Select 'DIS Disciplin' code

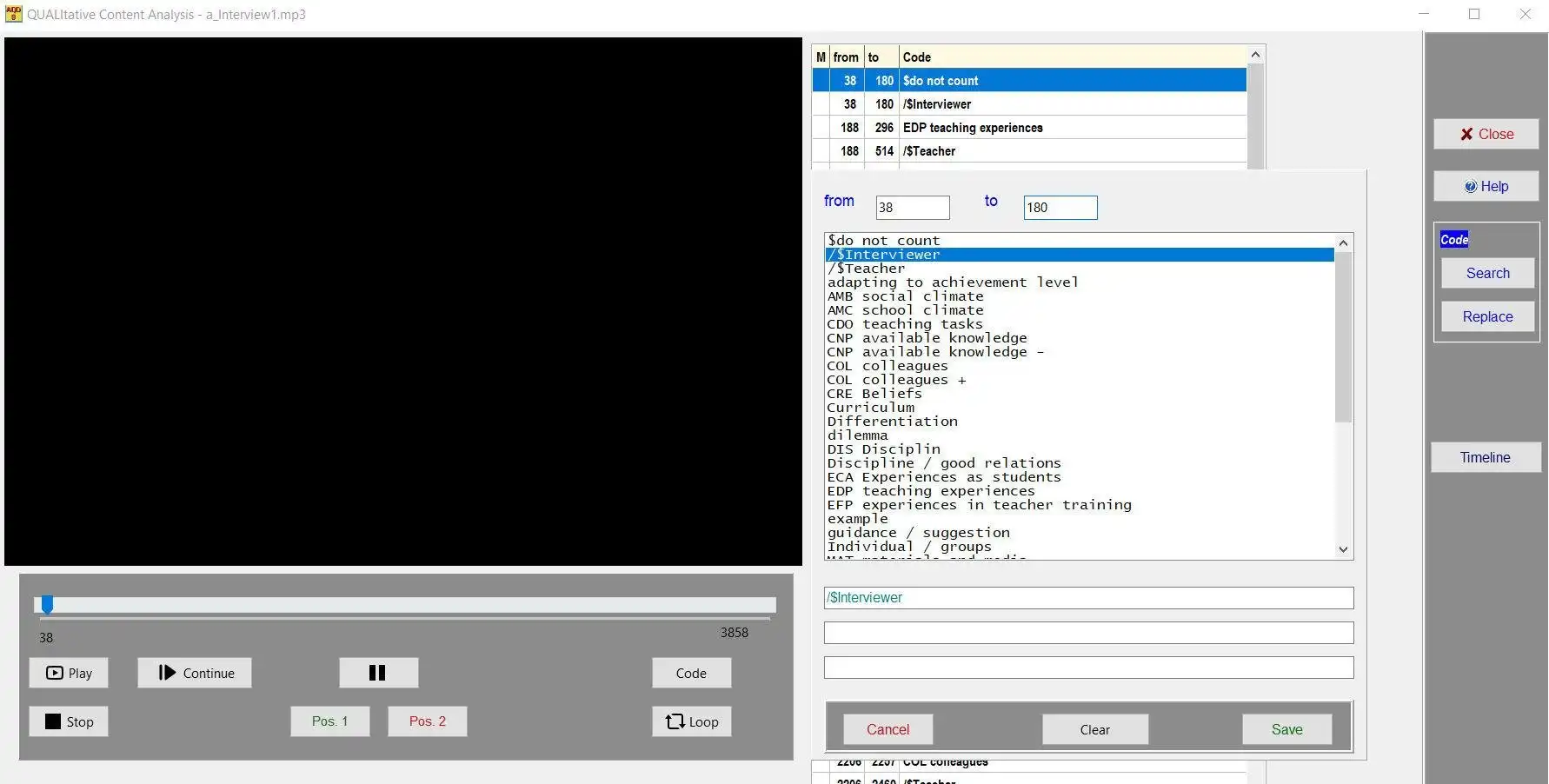pos(1080,449)
